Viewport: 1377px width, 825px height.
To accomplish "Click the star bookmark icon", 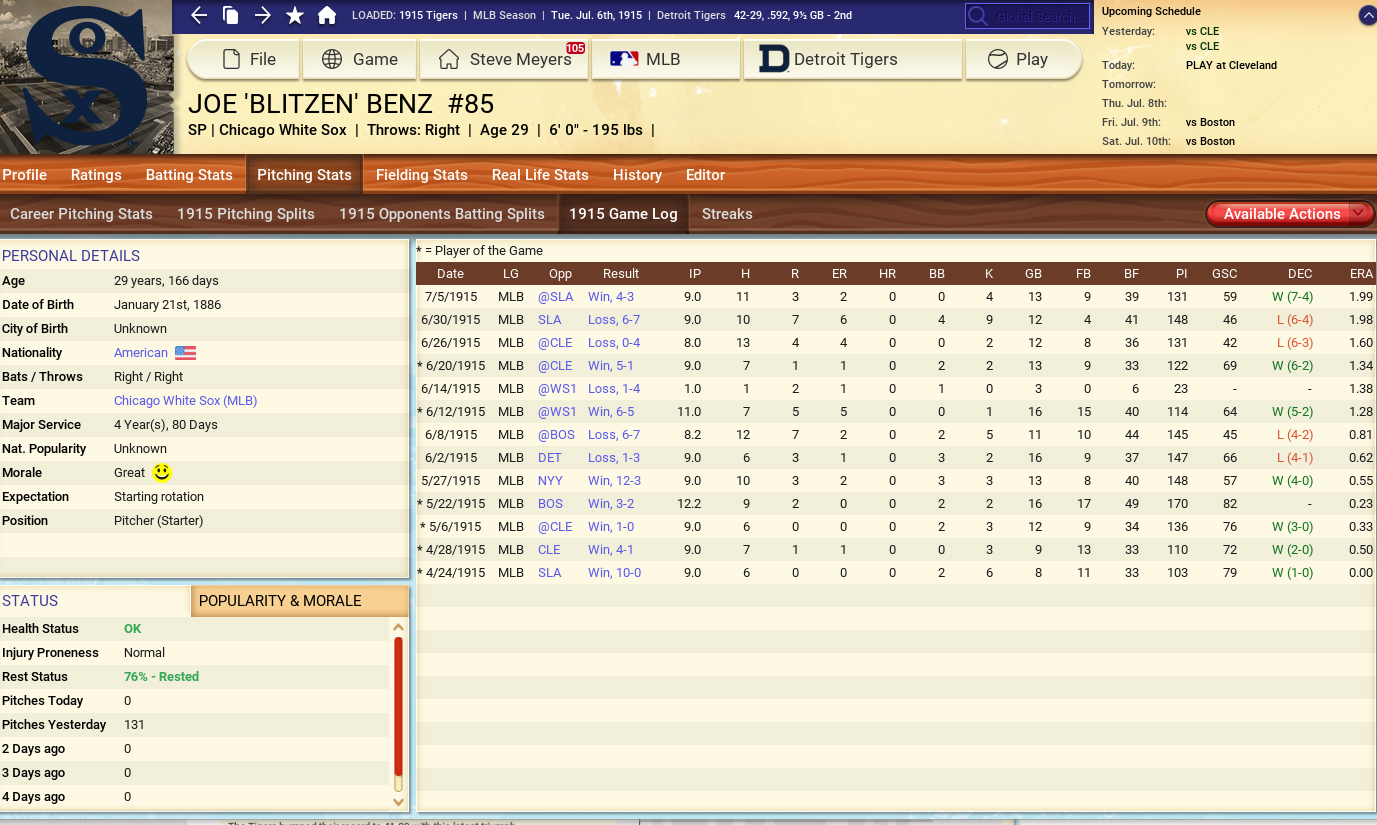I will (x=294, y=15).
